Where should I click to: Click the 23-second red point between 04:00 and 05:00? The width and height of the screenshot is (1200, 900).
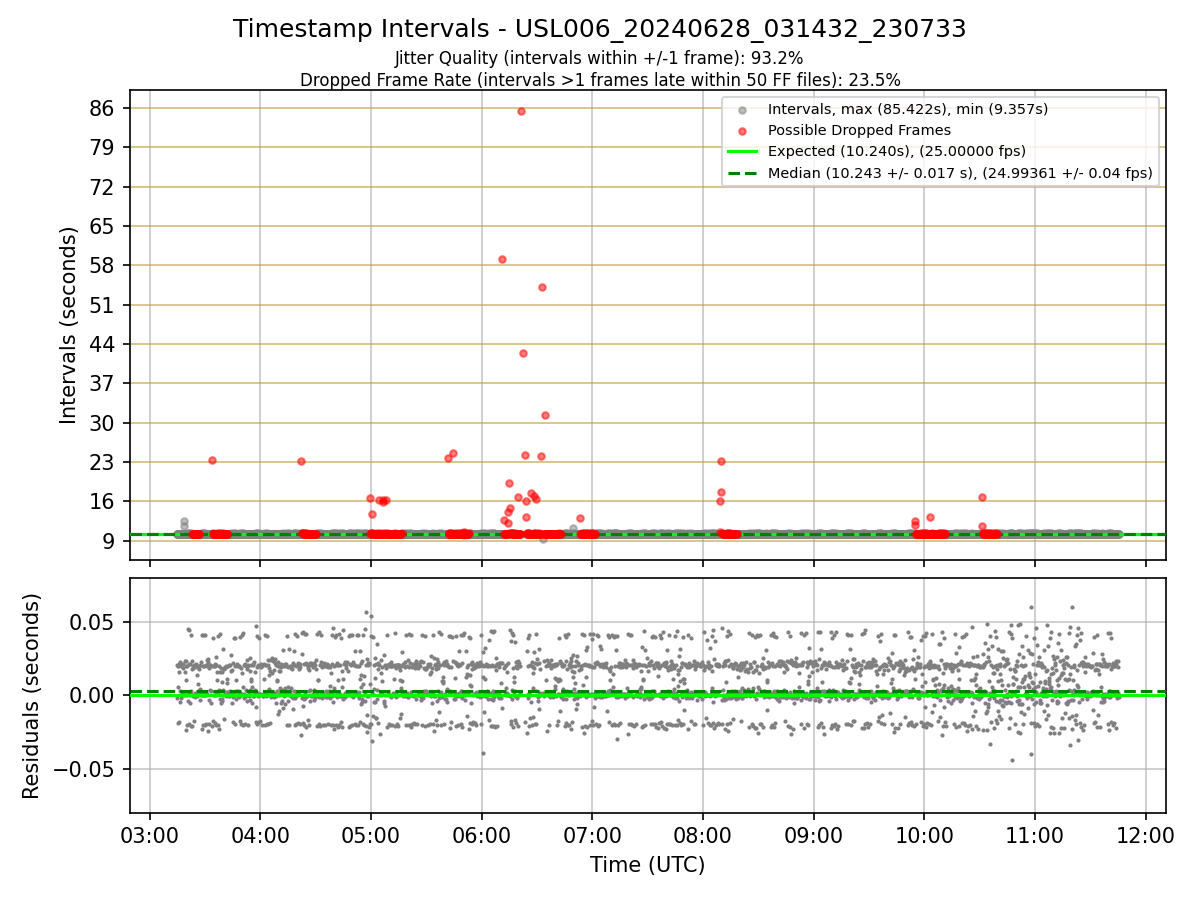click(x=301, y=461)
